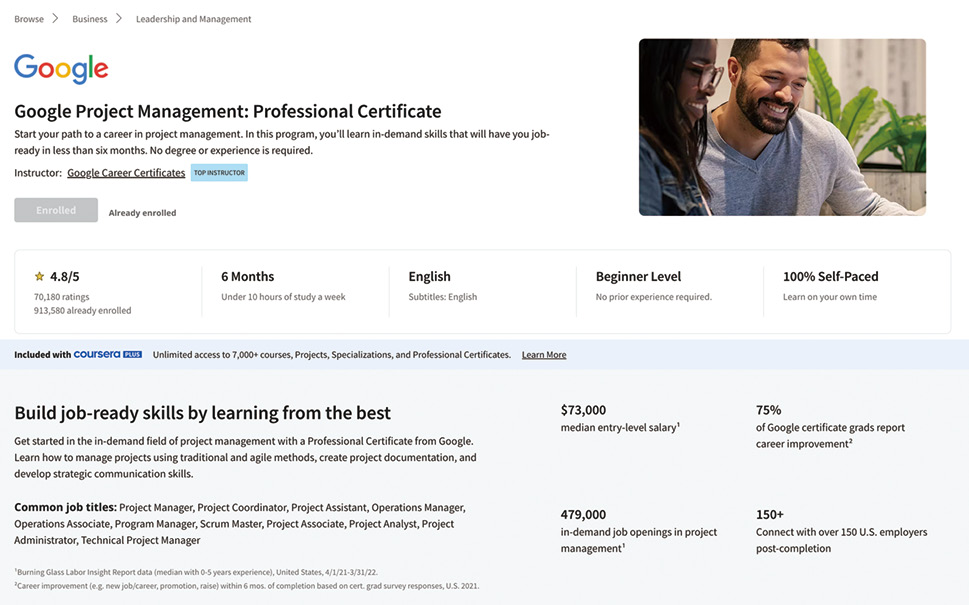Open the Google Career Certificates instructor link
Viewport: 969px width, 605px height.
point(126,173)
